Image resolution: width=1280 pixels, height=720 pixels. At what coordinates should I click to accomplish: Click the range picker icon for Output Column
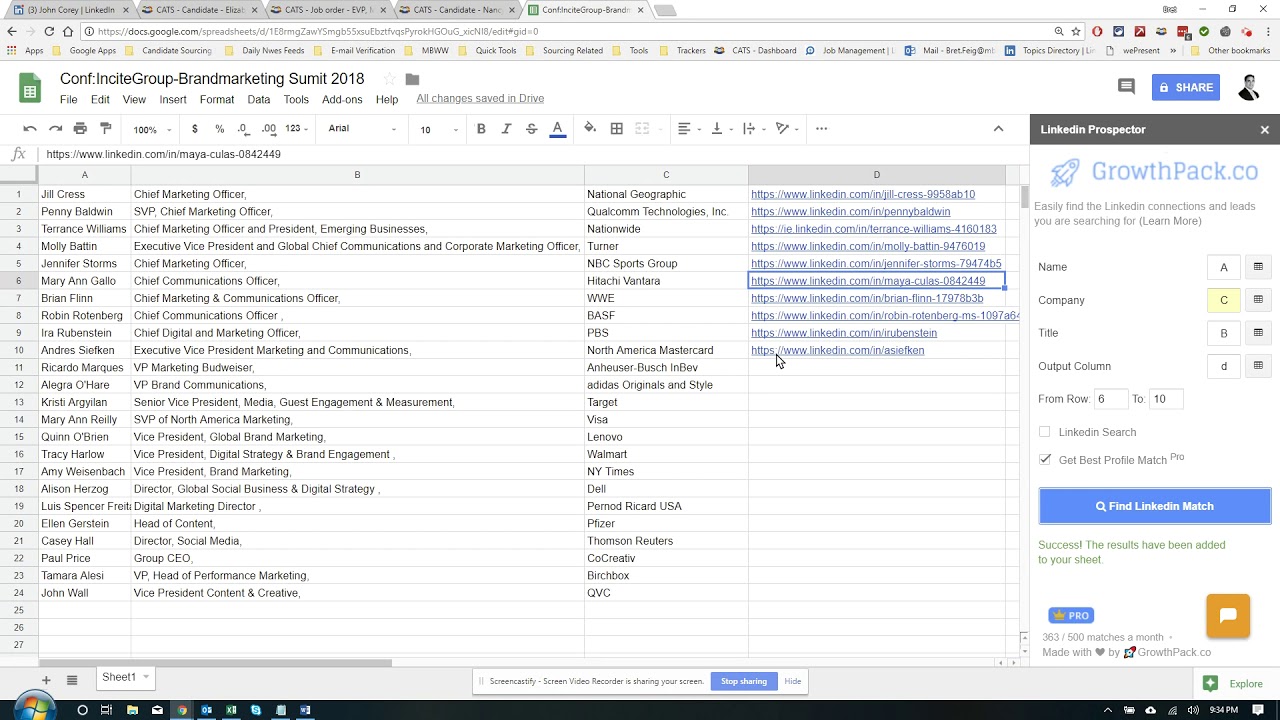[1258, 366]
